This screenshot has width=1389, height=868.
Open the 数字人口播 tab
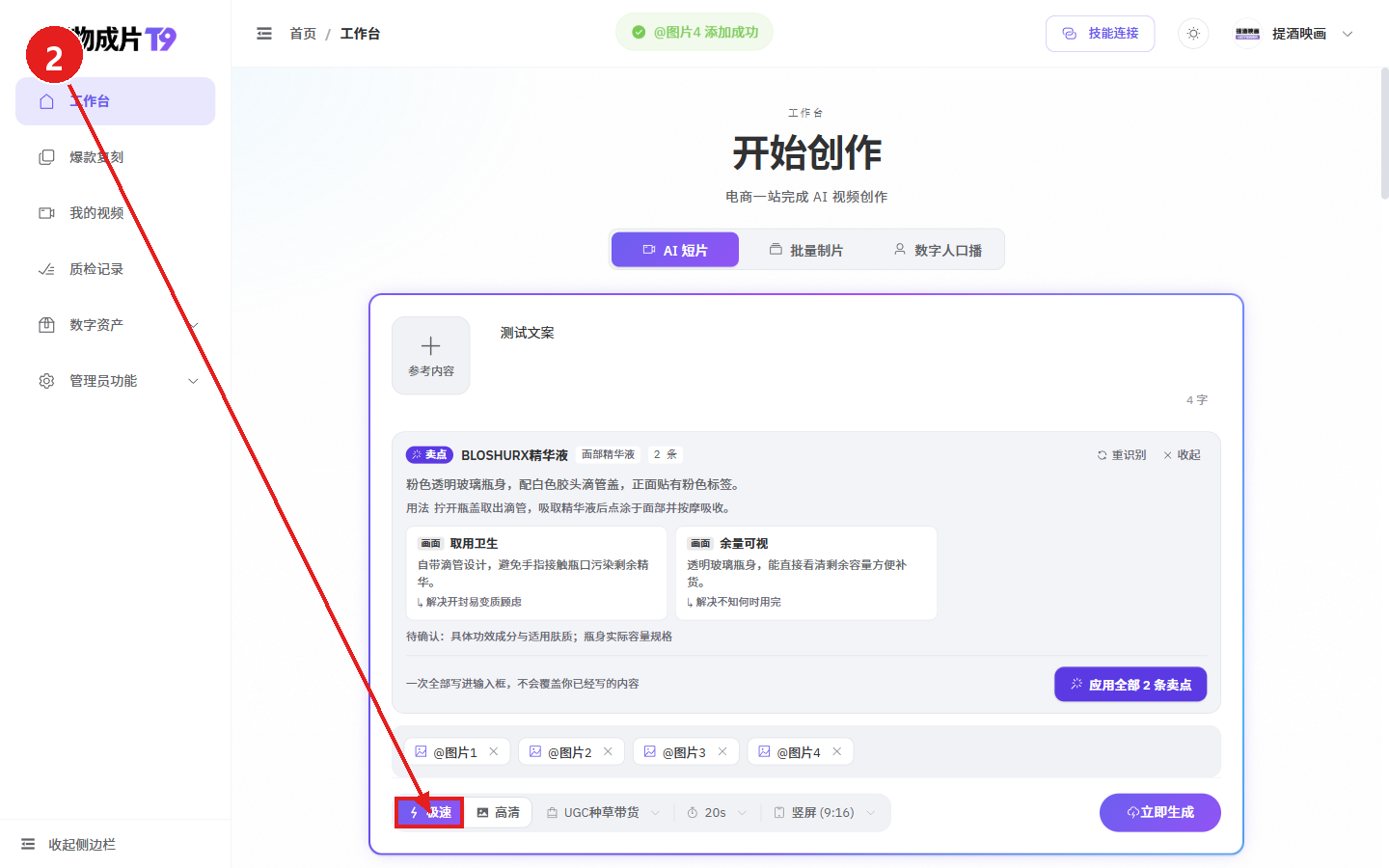point(938,250)
